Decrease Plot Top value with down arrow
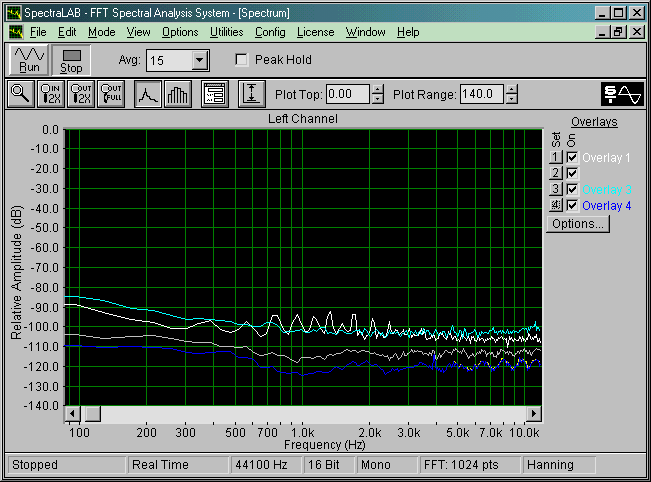The width and height of the screenshot is (651, 482). [377, 99]
